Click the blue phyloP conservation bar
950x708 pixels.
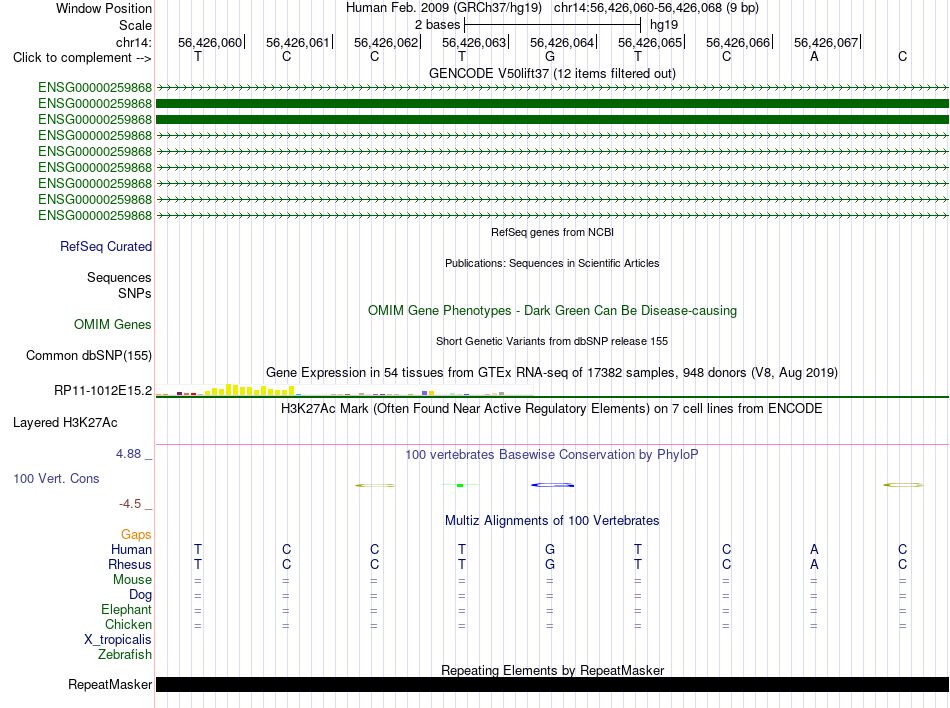tap(552, 485)
